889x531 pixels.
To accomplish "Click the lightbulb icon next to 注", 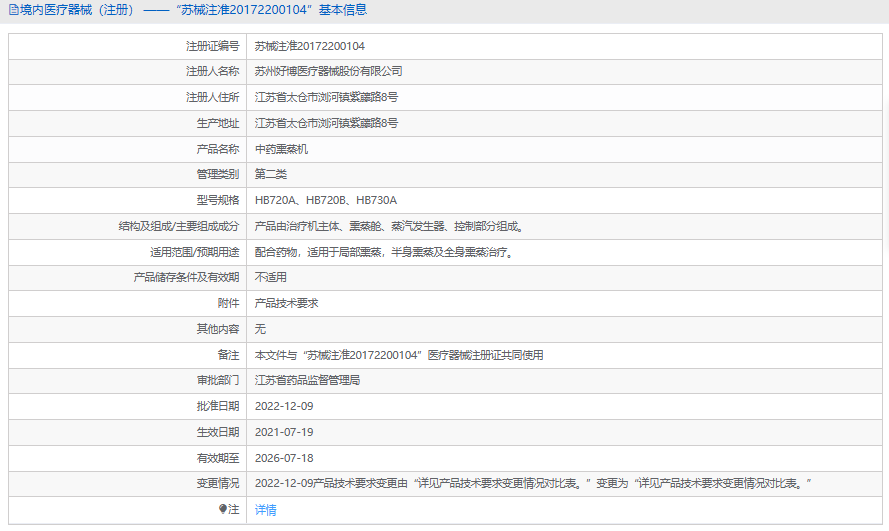I will tap(223, 509).
